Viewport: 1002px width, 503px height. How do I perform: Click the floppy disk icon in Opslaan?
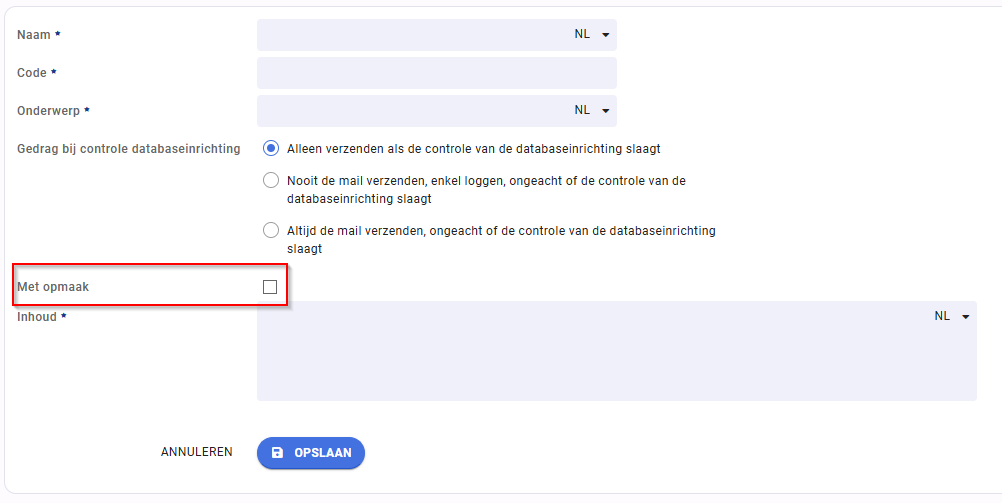(277, 453)
